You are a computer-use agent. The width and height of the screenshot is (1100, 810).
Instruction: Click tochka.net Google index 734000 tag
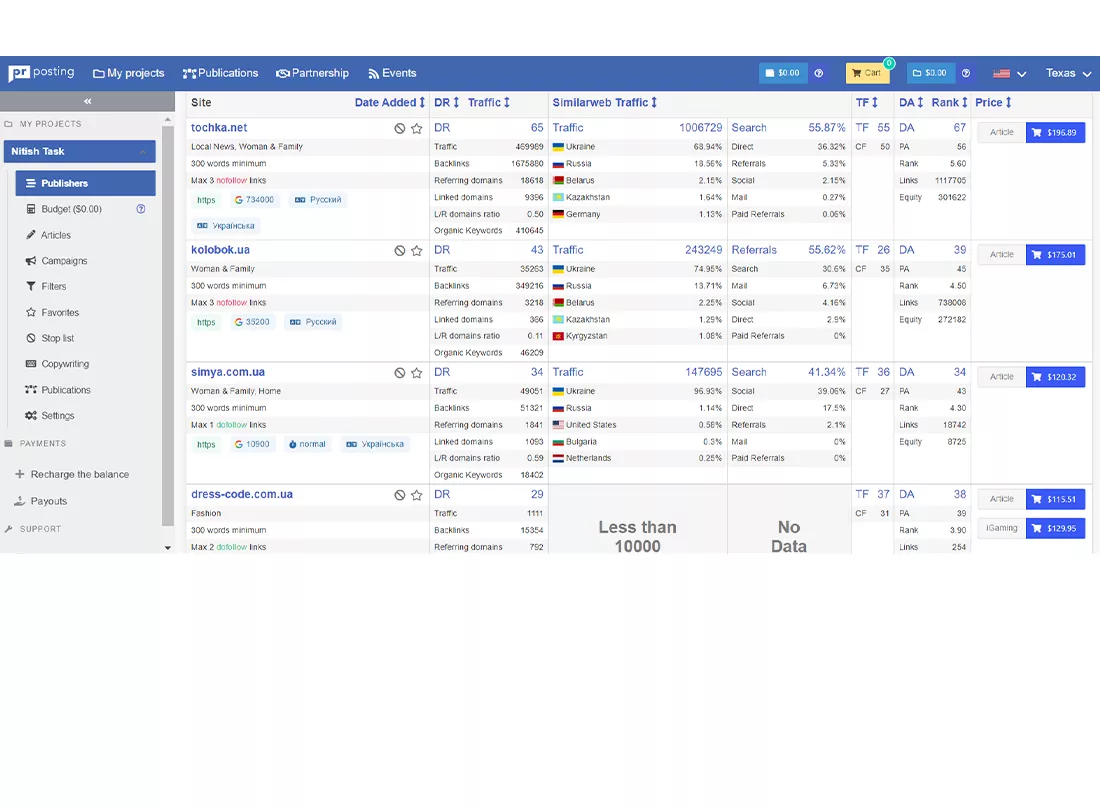point(254,200)
